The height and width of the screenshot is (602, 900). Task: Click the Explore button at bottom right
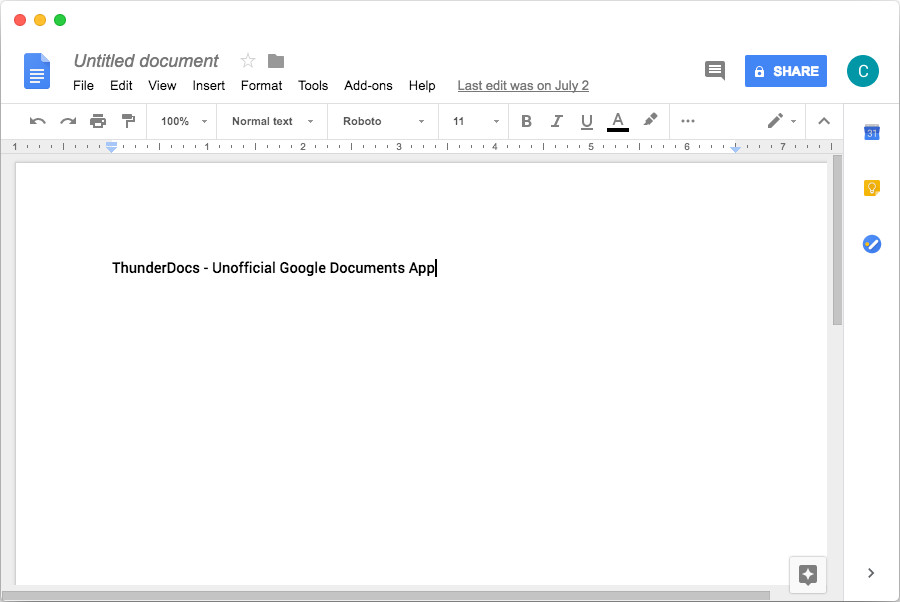click(808, 574)
